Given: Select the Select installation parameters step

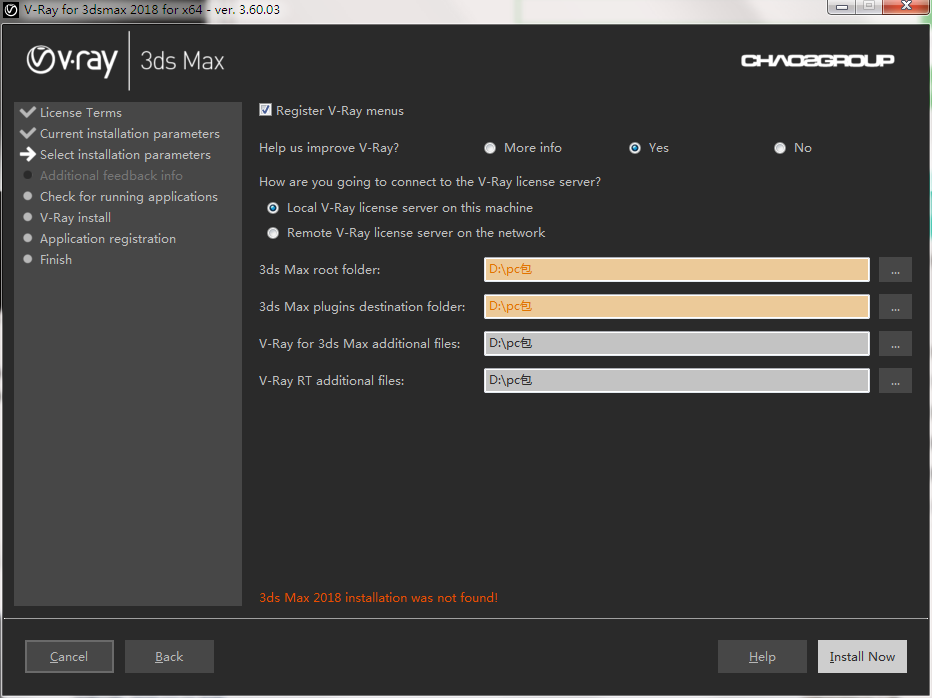Looking at the screenshot, I should click(x=125, y=155).
